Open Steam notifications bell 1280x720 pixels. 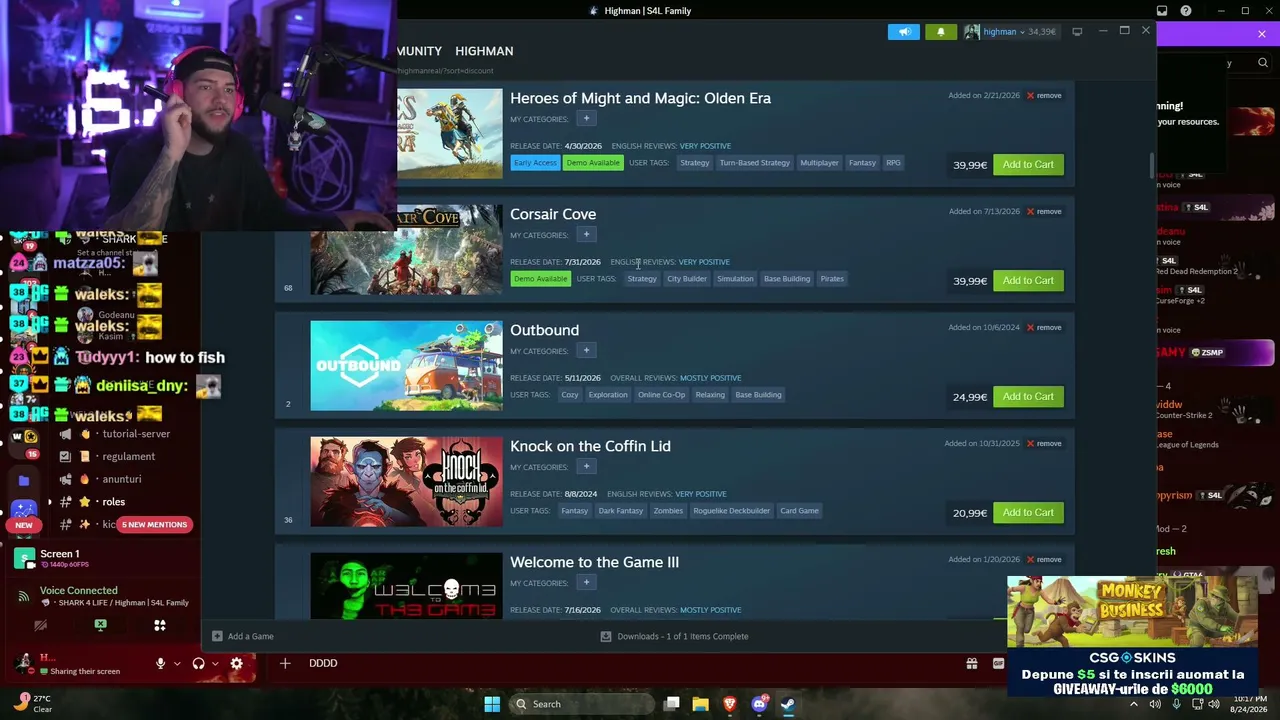(x=940, y=32)
